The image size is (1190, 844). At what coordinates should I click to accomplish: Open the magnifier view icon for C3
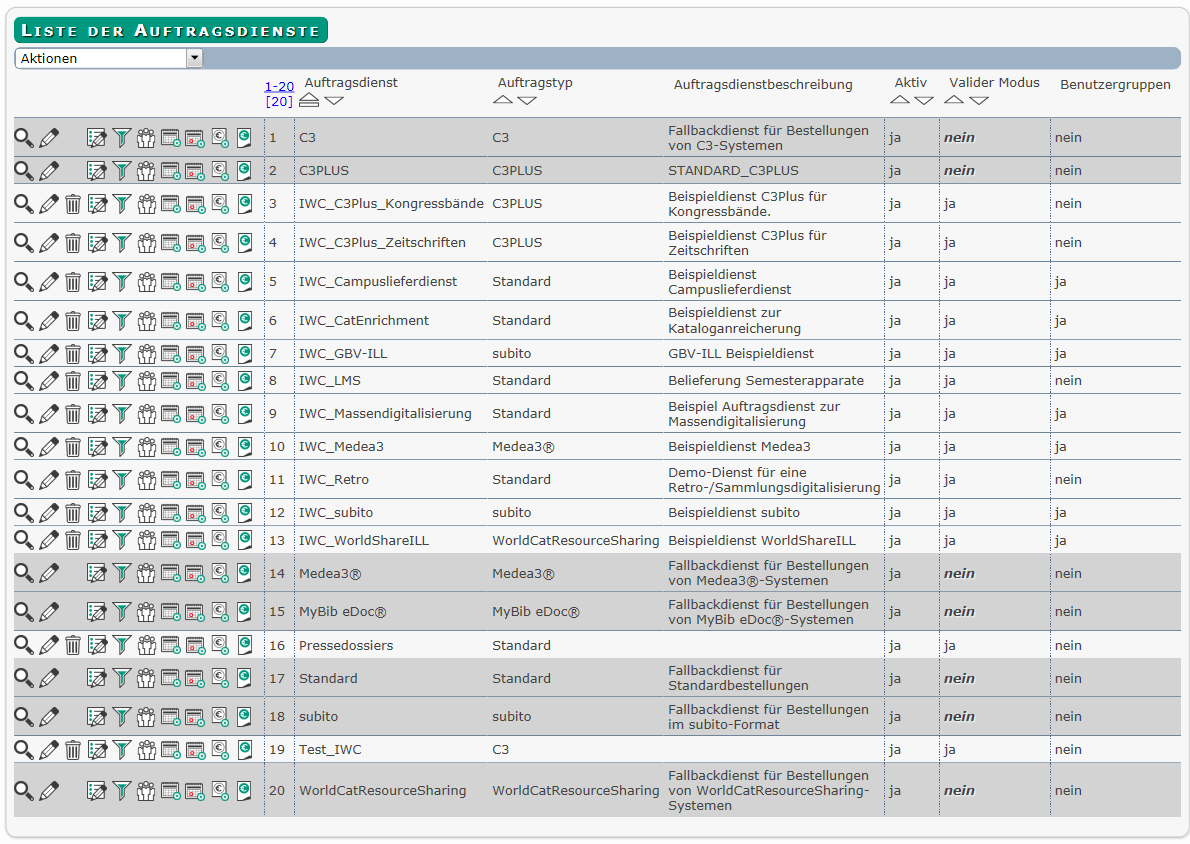(x=24, y=138)
